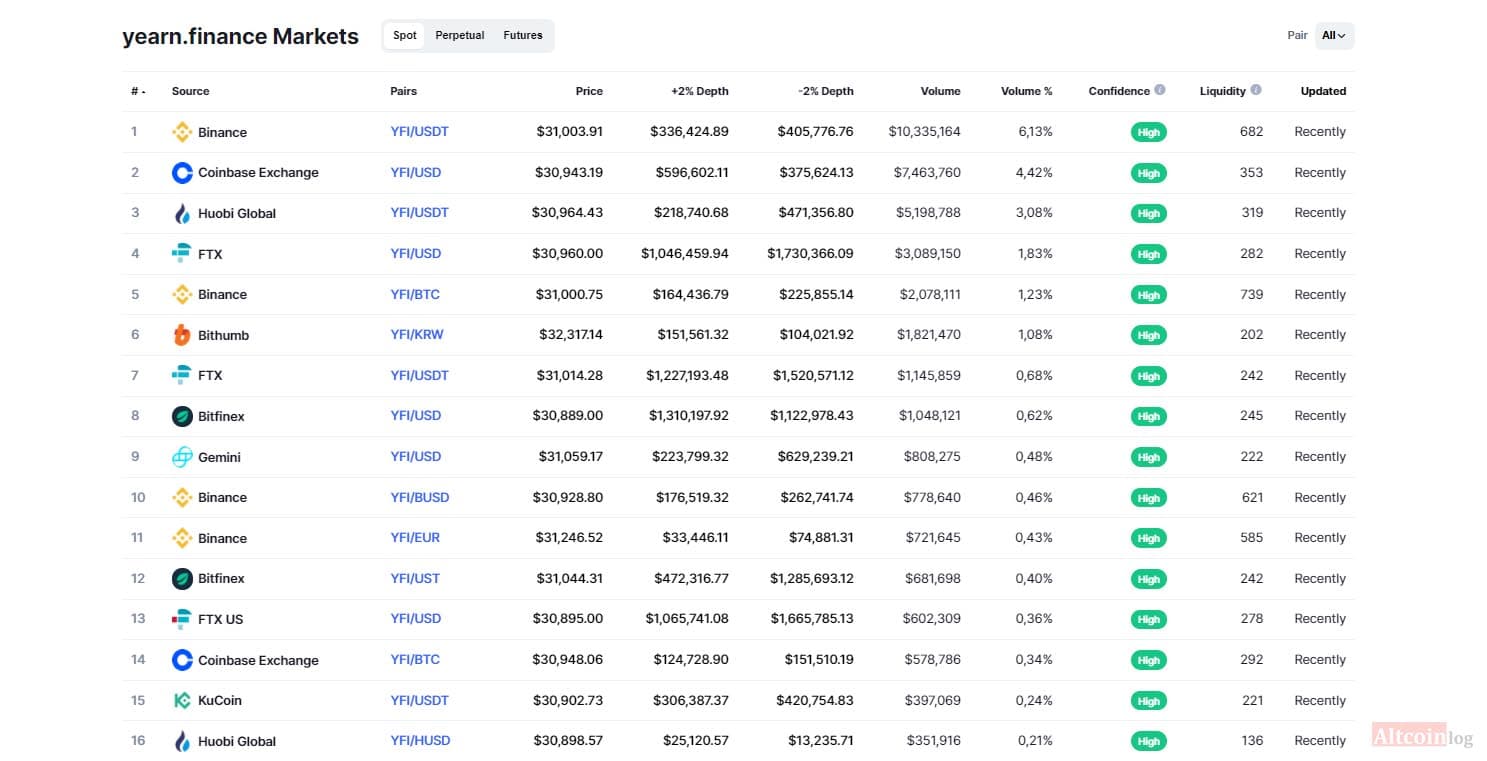The height and width of the screenshot is (761, 1487).
Task: Open the Pair filter dropdown set to All
Action: pyautogui.click(x=1334, y=36)
